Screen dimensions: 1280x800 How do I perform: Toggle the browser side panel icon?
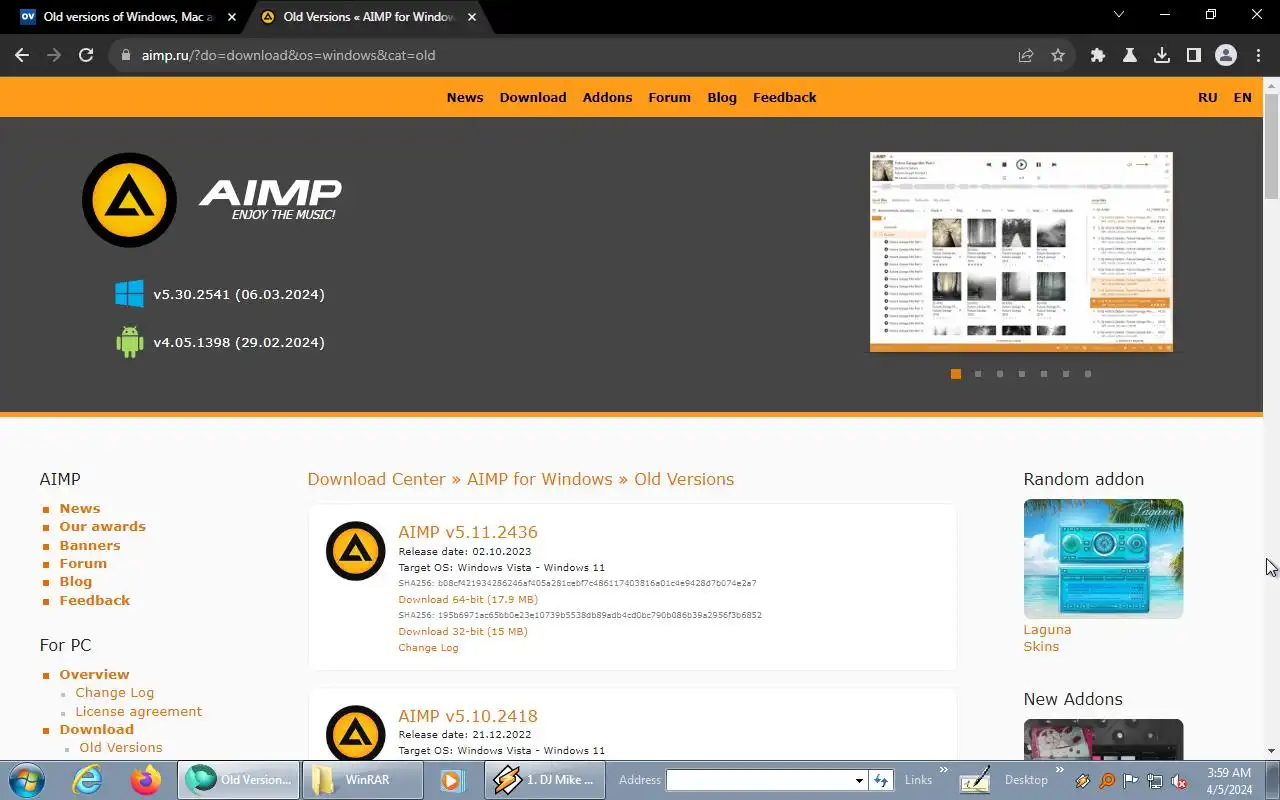1194,56
